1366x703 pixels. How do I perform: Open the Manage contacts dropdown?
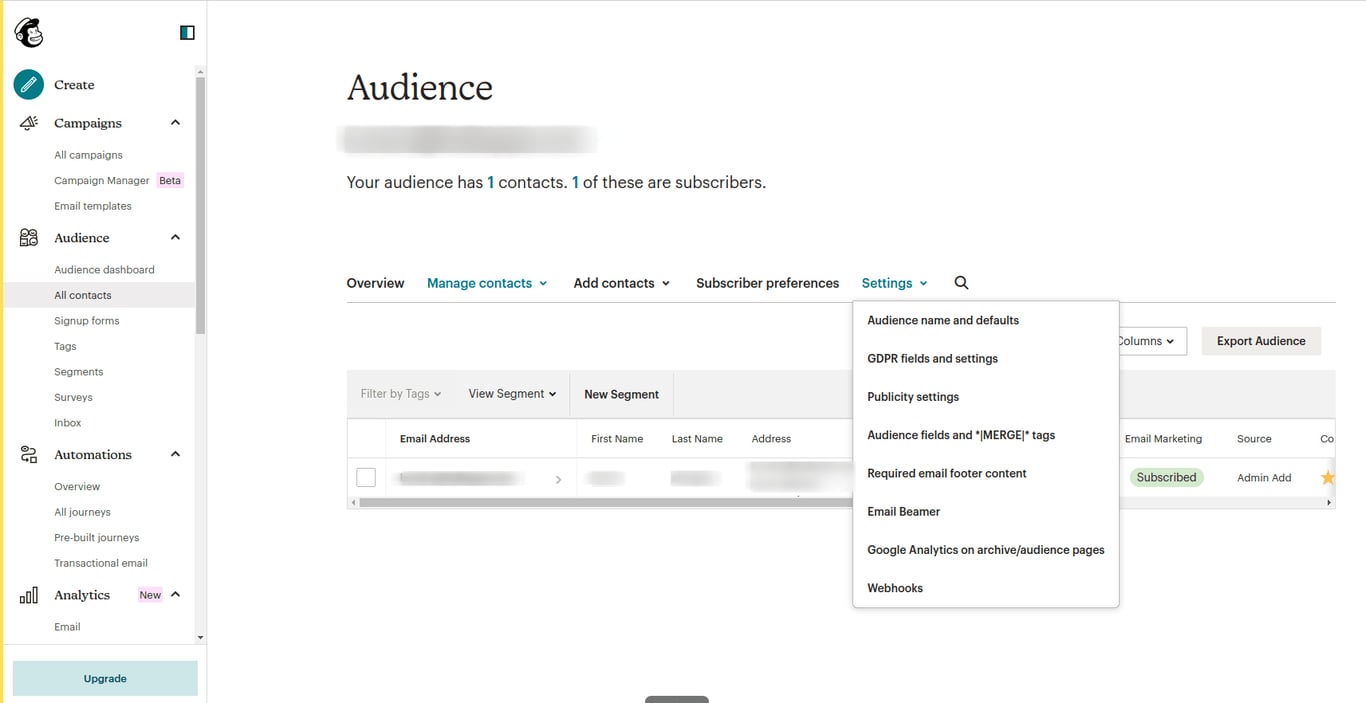[x=487, y=283]
